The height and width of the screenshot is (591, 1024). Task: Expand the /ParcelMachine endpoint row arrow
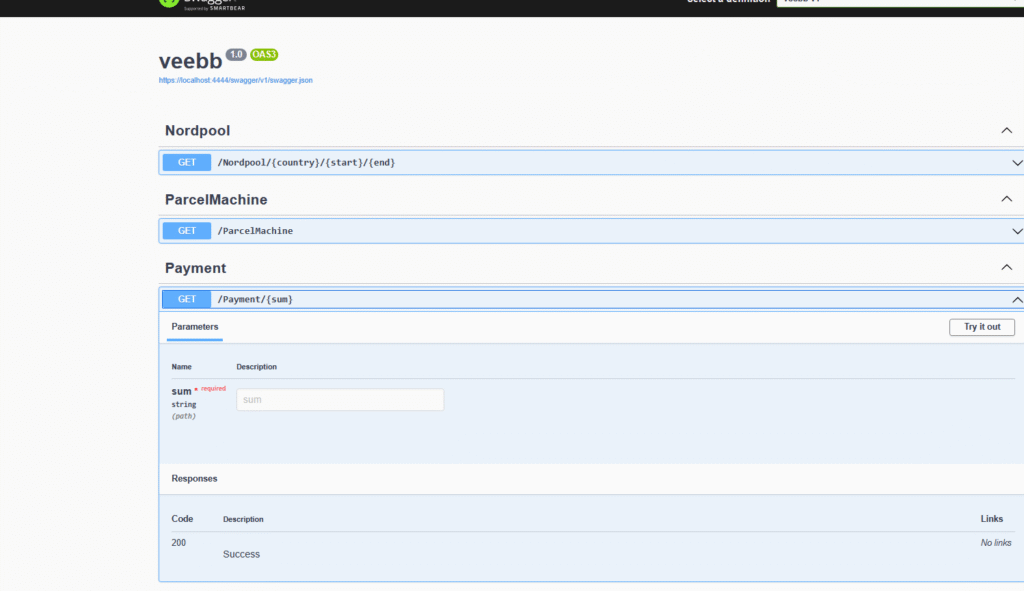[x=1017, y=231]
